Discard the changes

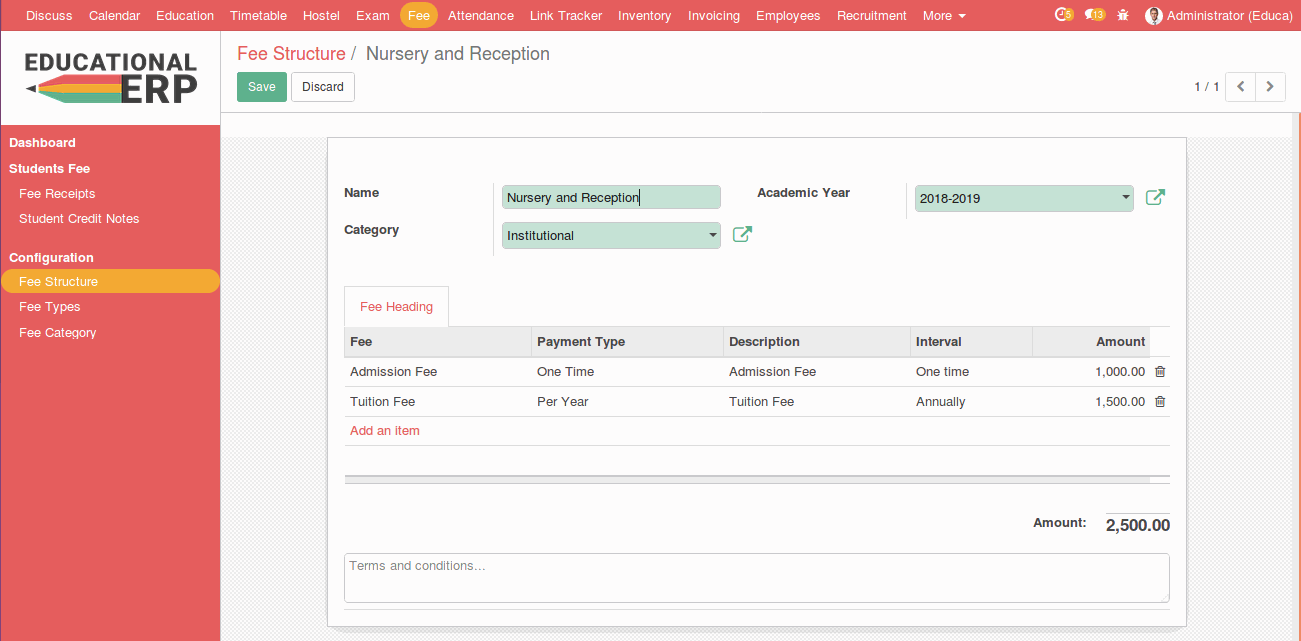[x=322, y=87]
